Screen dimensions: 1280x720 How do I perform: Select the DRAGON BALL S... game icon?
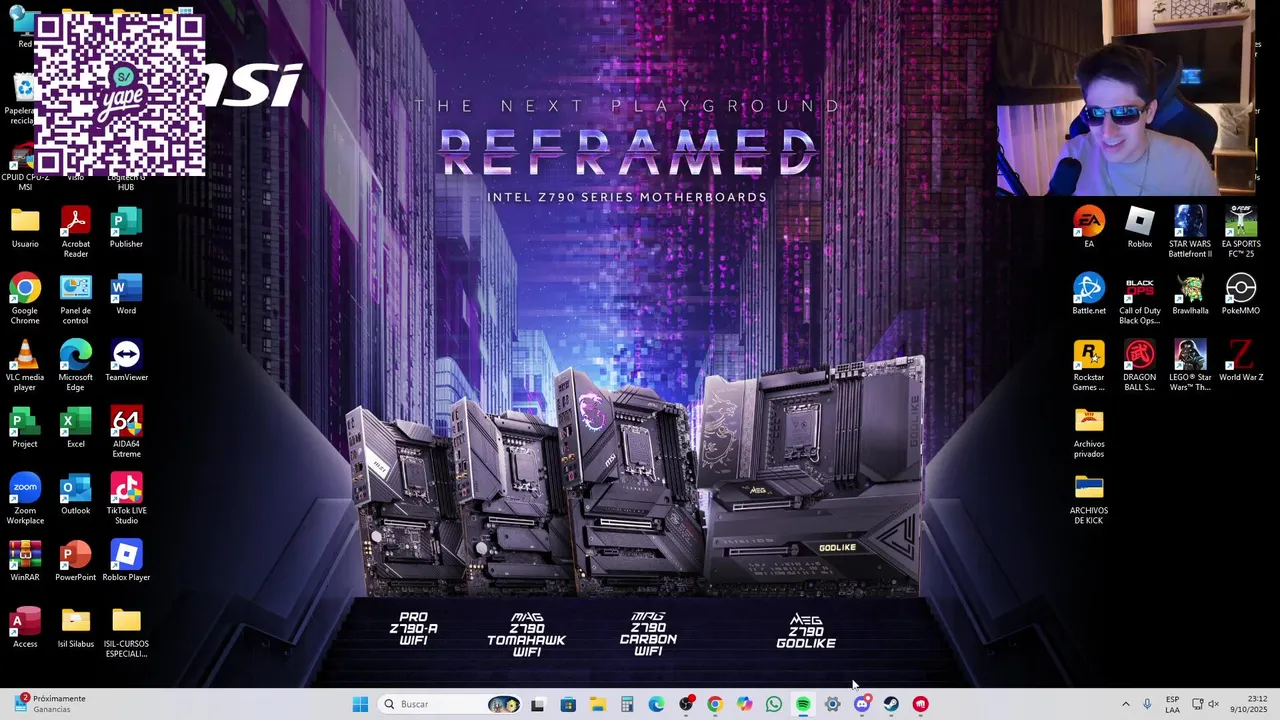tap(1140, 366)
